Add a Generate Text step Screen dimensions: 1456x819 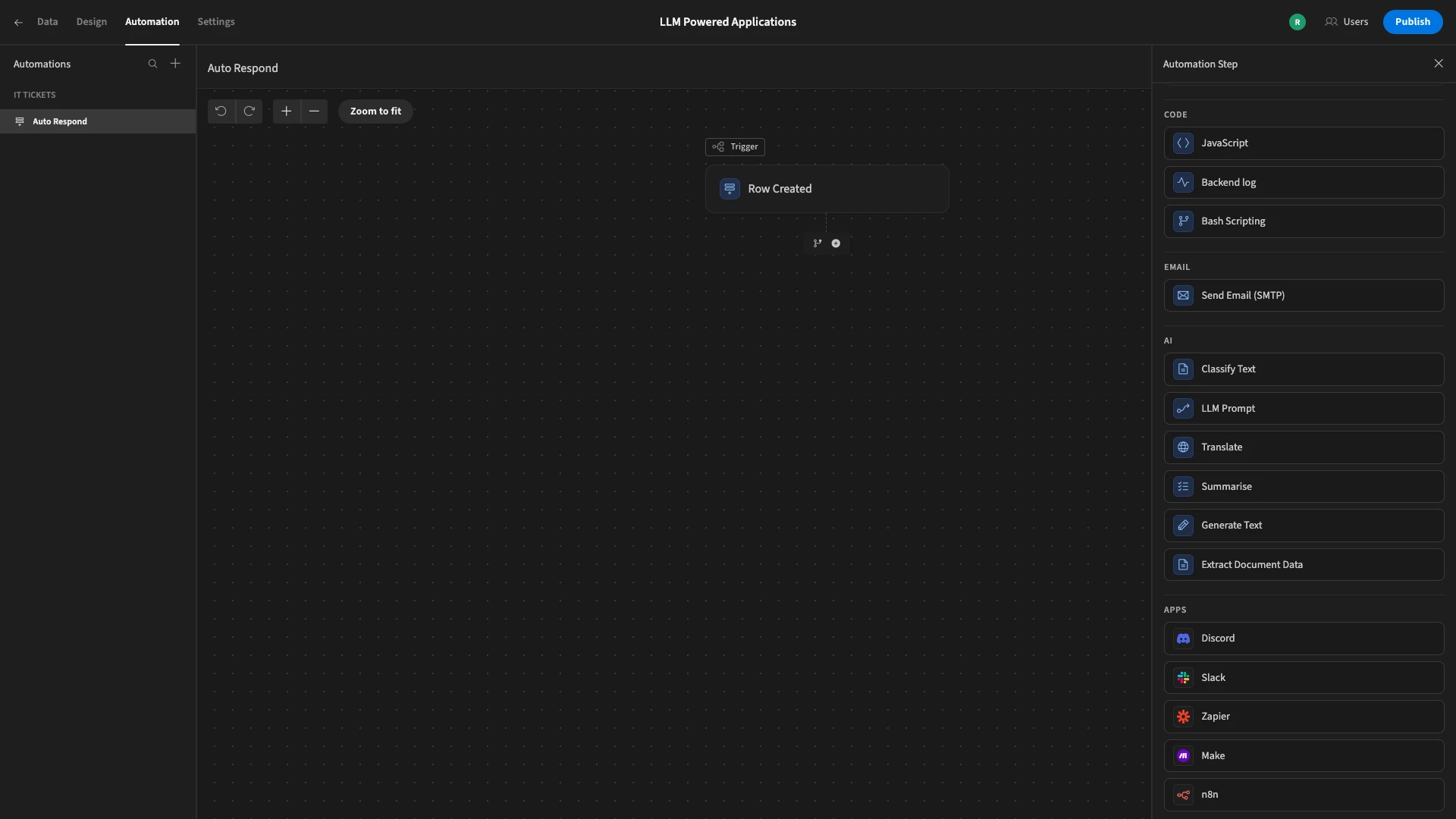coord(1304,526)
